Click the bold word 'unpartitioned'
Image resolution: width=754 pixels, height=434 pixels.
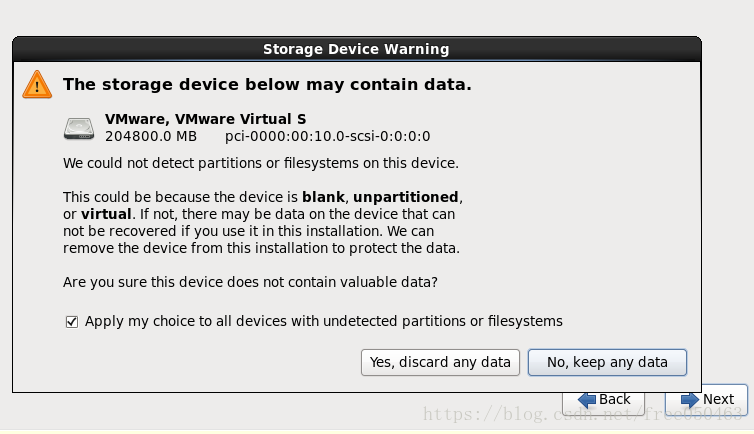click(x=405, y=197)
